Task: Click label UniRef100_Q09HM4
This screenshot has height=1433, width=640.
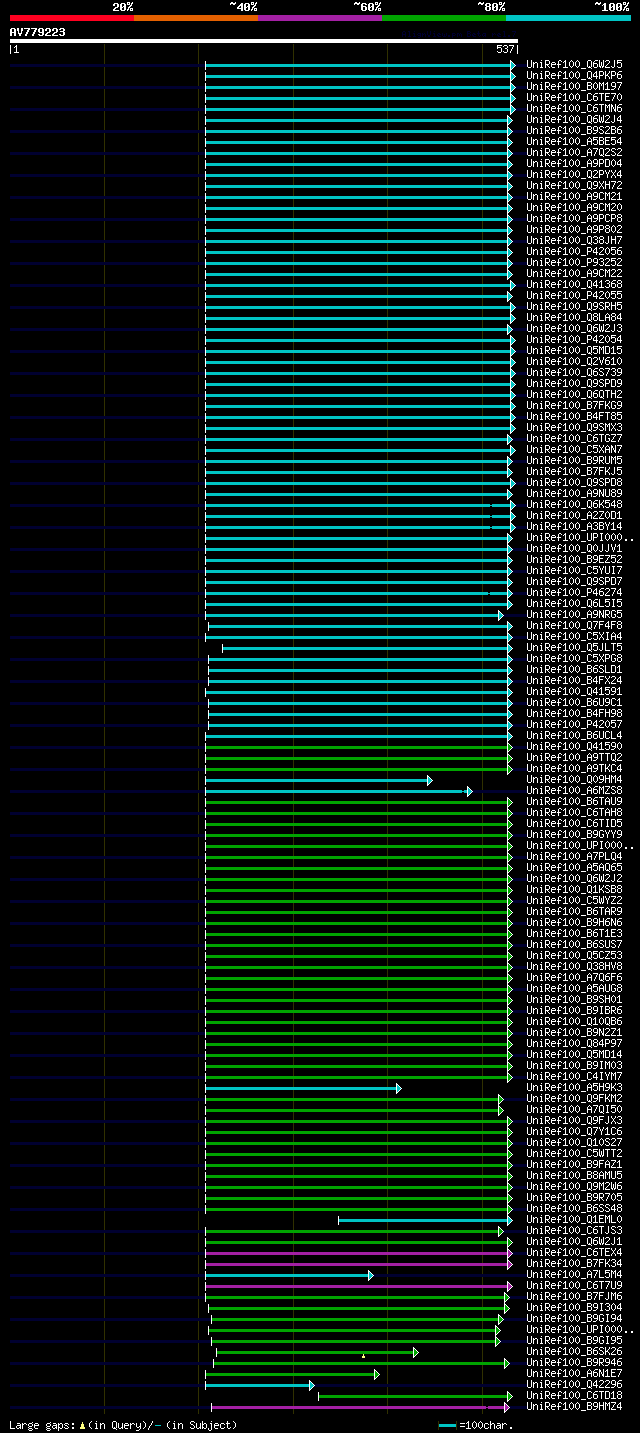Action: click(x=574, y=779)
